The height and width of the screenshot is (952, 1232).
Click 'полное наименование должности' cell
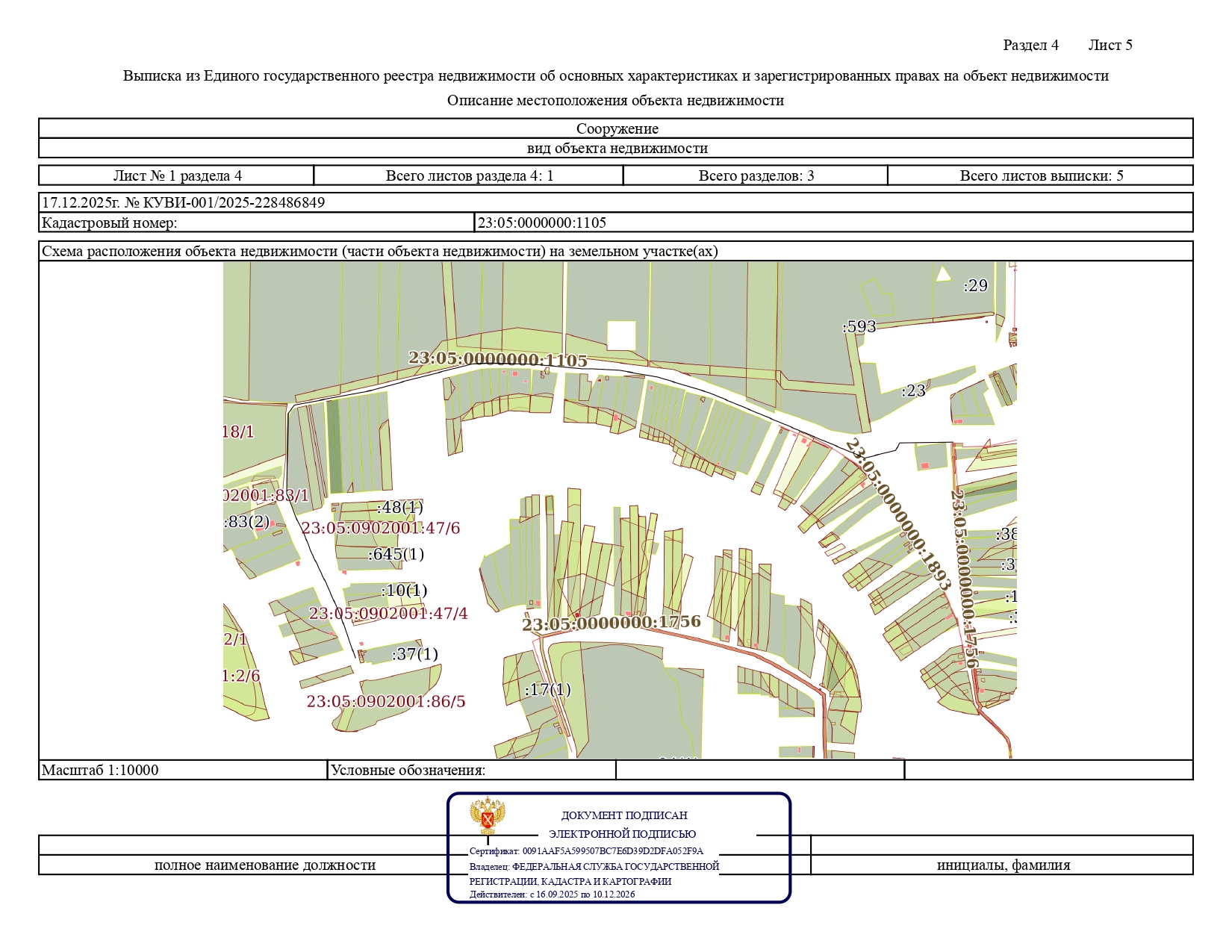(x=265, y=865)
